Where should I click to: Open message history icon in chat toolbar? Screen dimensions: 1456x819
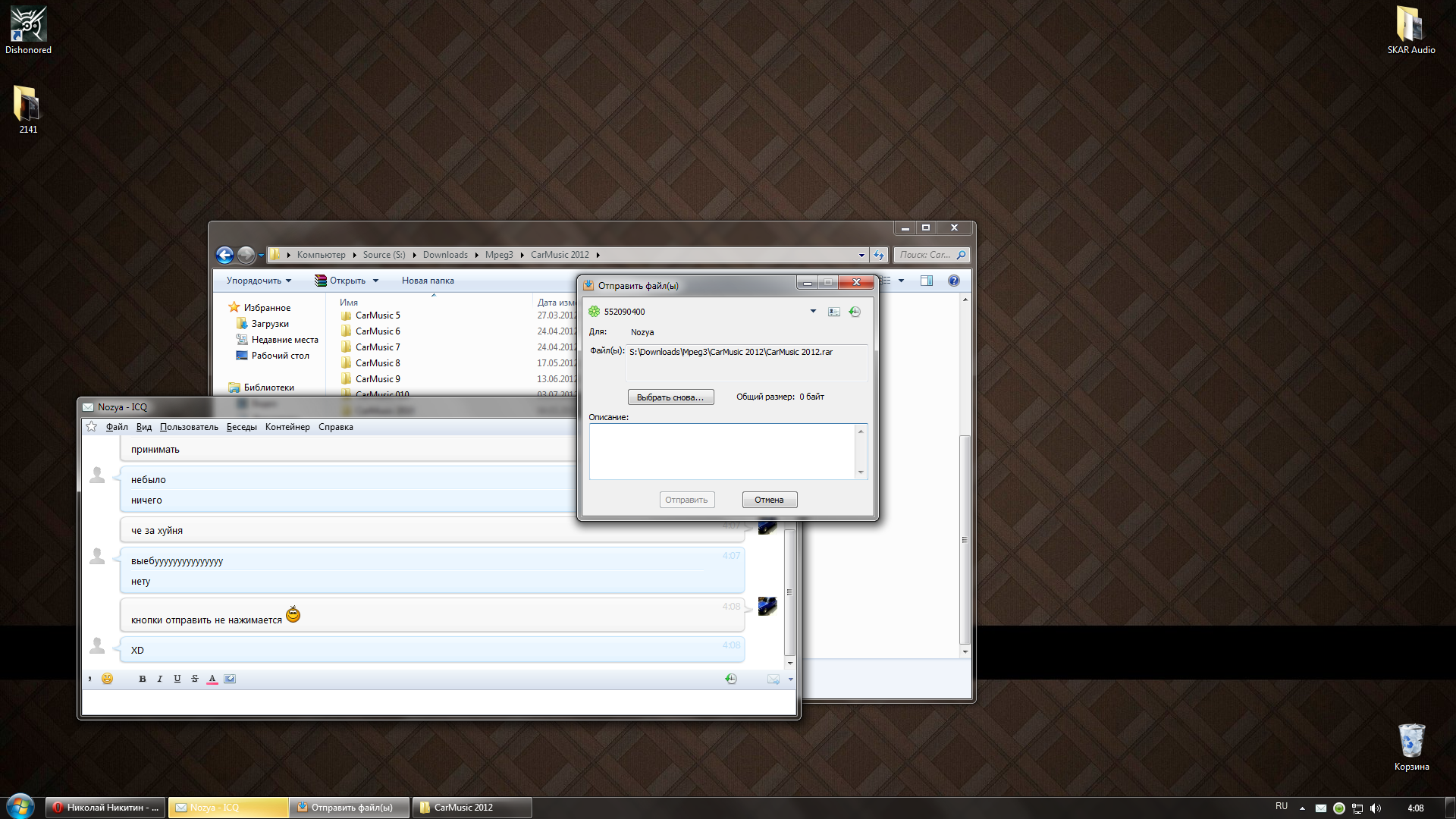pos(730,679)
